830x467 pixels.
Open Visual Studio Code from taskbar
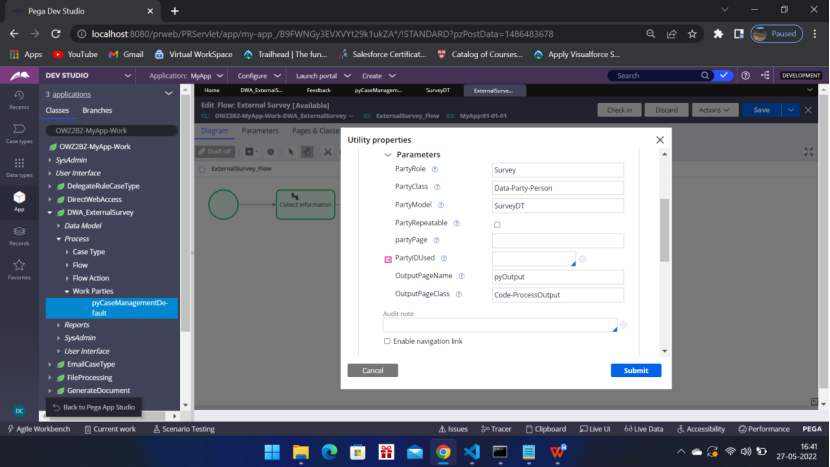472,452
